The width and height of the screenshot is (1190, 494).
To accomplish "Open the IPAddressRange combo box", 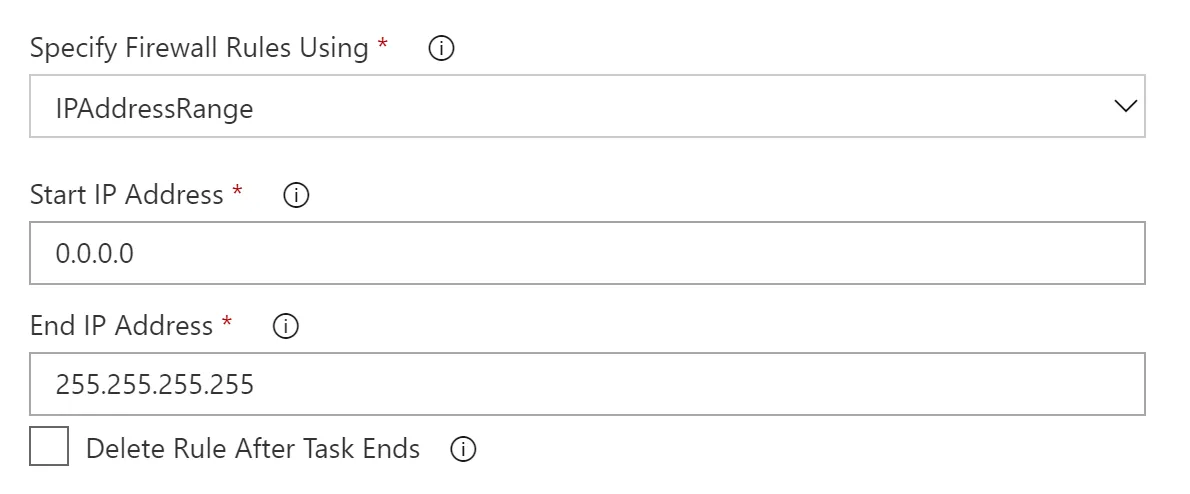I will [586, 107].
